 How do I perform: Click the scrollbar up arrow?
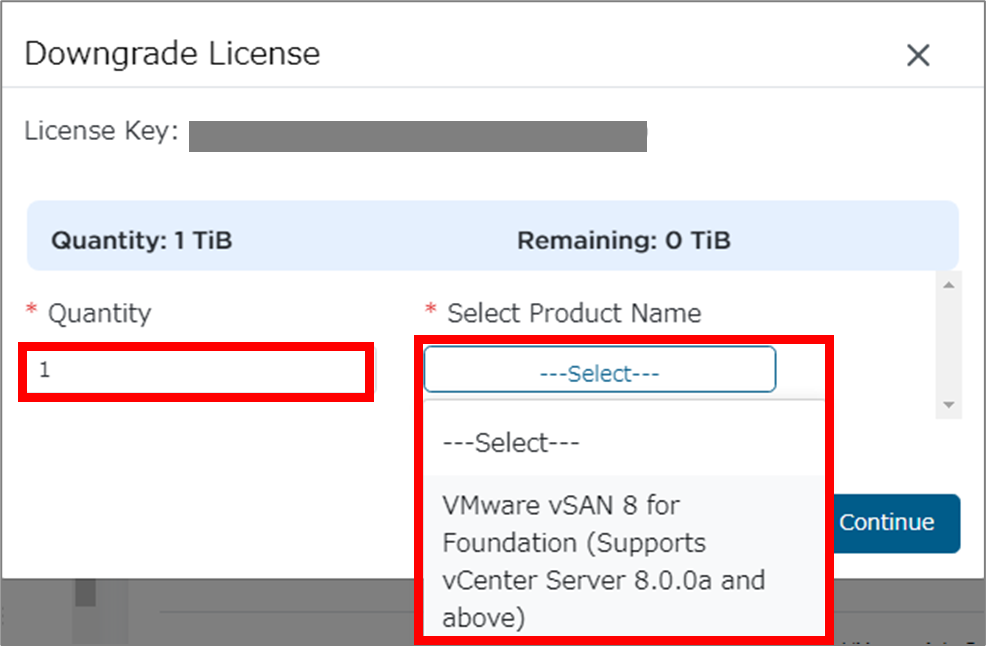[949, 286]
